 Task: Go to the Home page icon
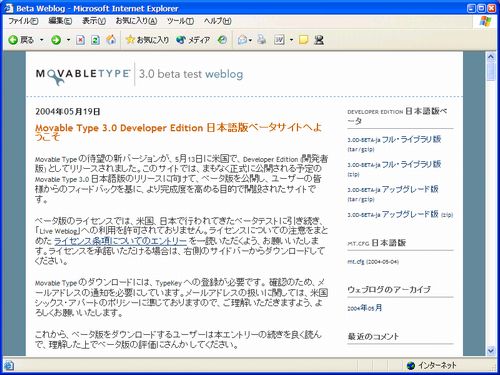click(x=111, y=40)
